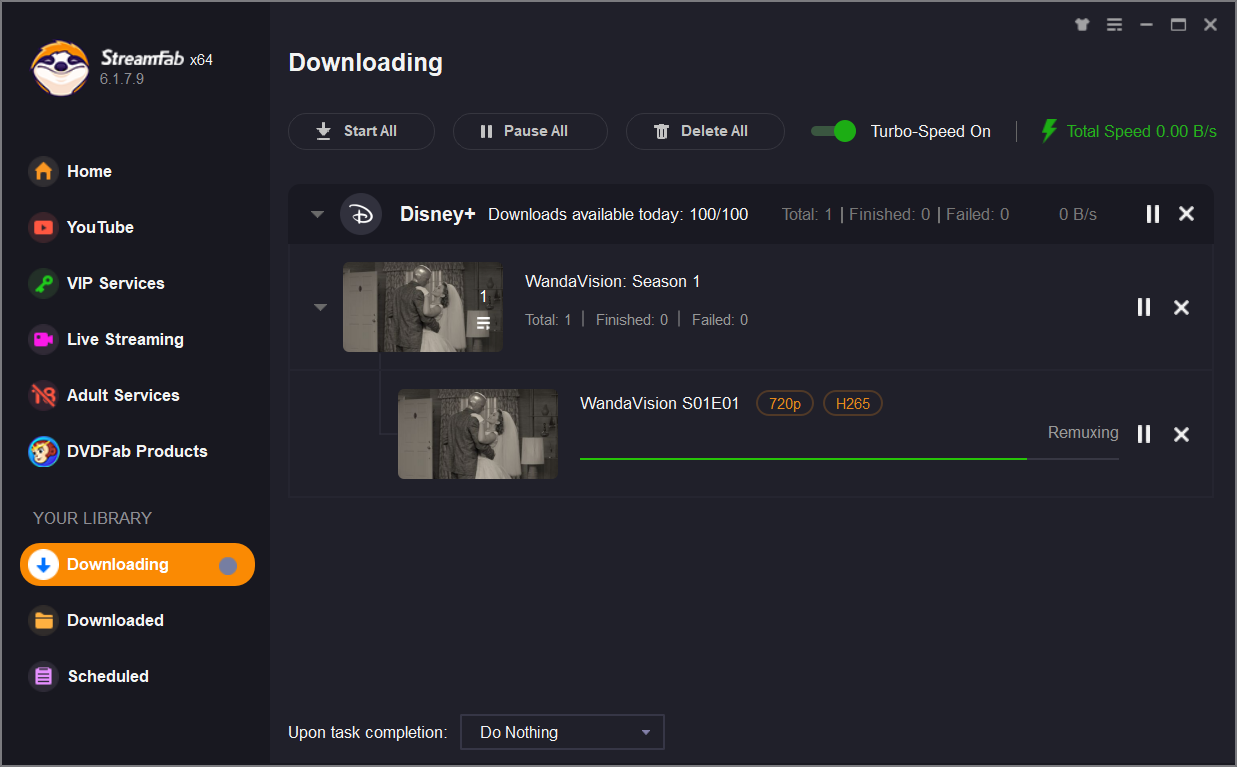Select YouTube in the sidebar

[100, 227]
